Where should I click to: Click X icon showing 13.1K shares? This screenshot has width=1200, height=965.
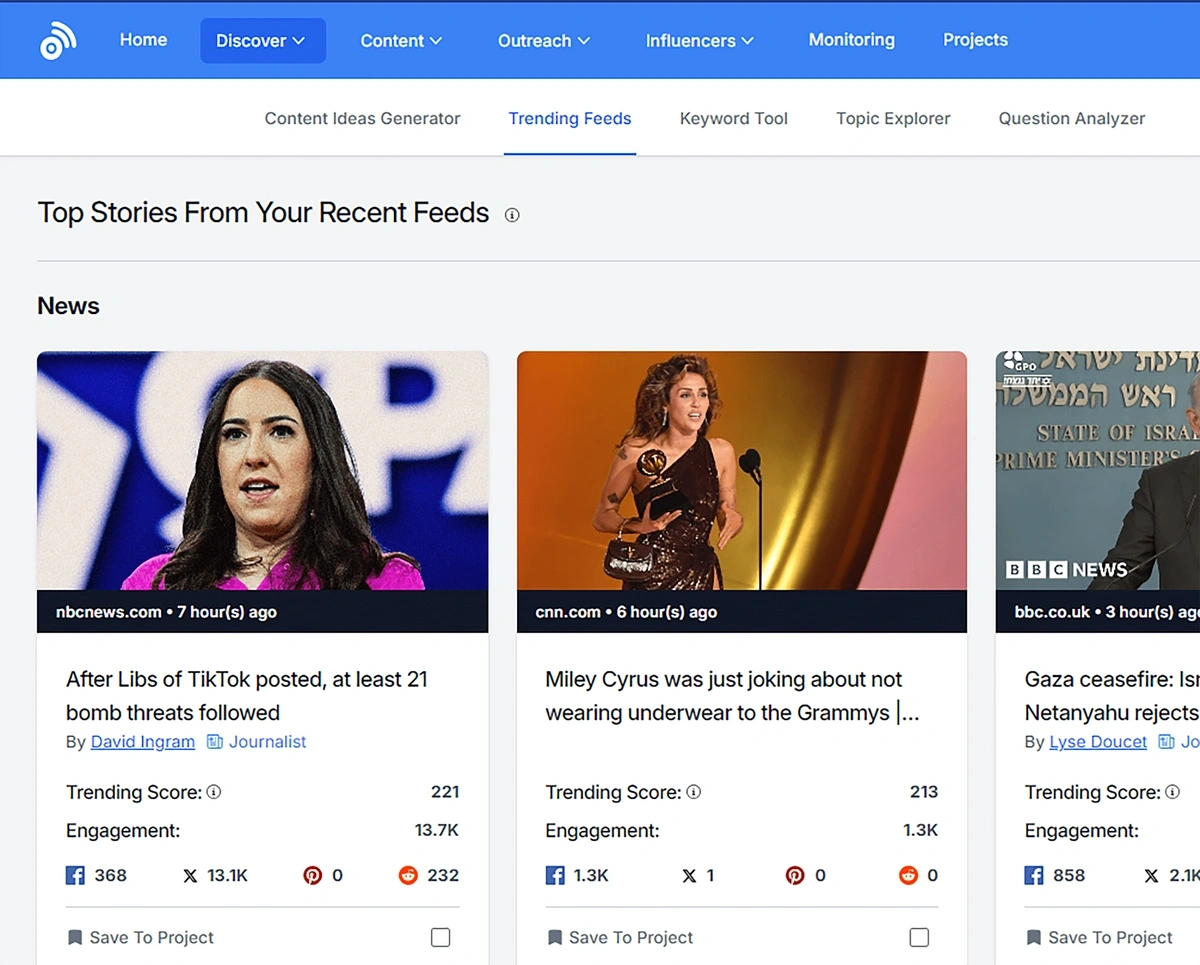click(x=190, y=876)
